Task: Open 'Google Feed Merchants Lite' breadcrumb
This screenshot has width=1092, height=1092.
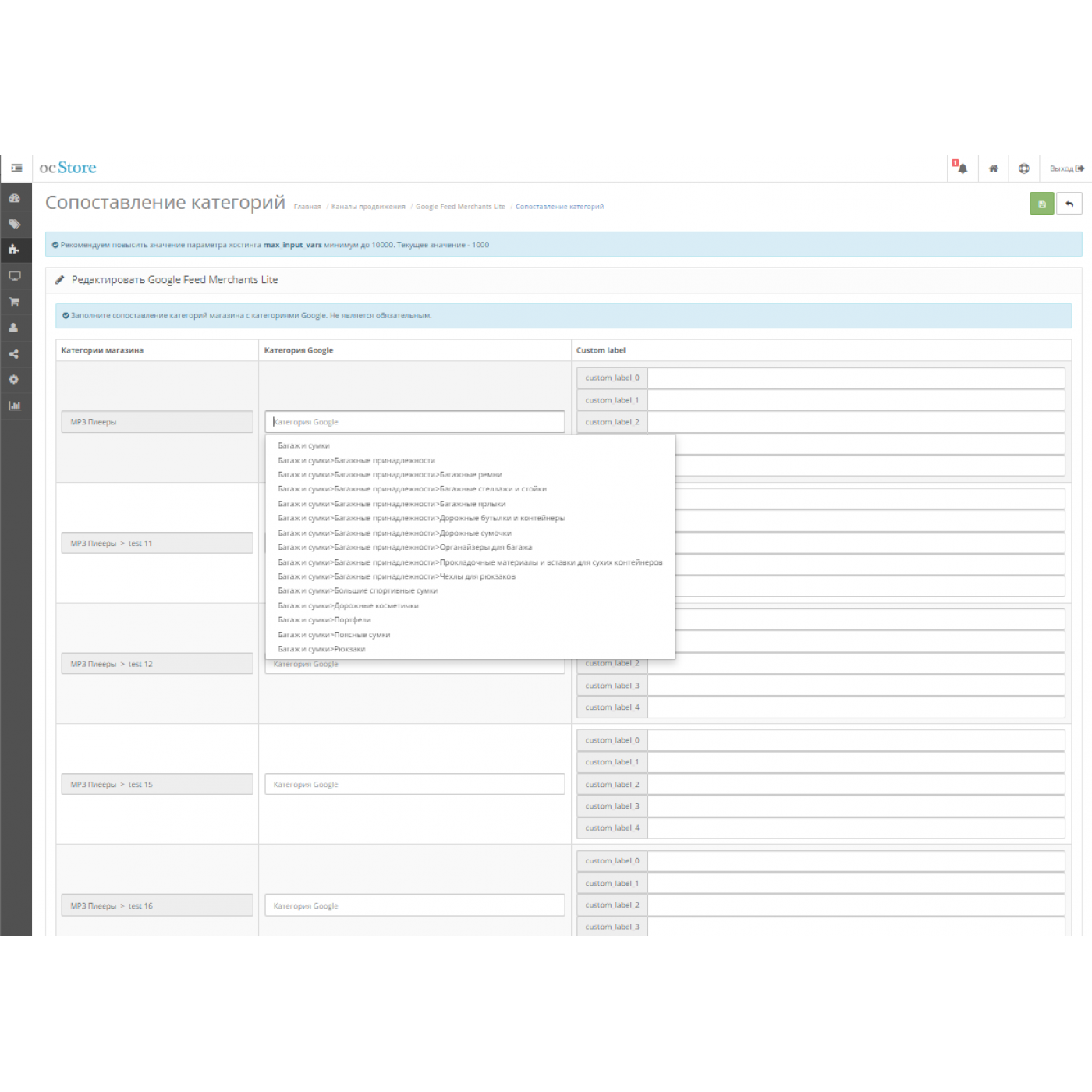Action: pos(460,207)
